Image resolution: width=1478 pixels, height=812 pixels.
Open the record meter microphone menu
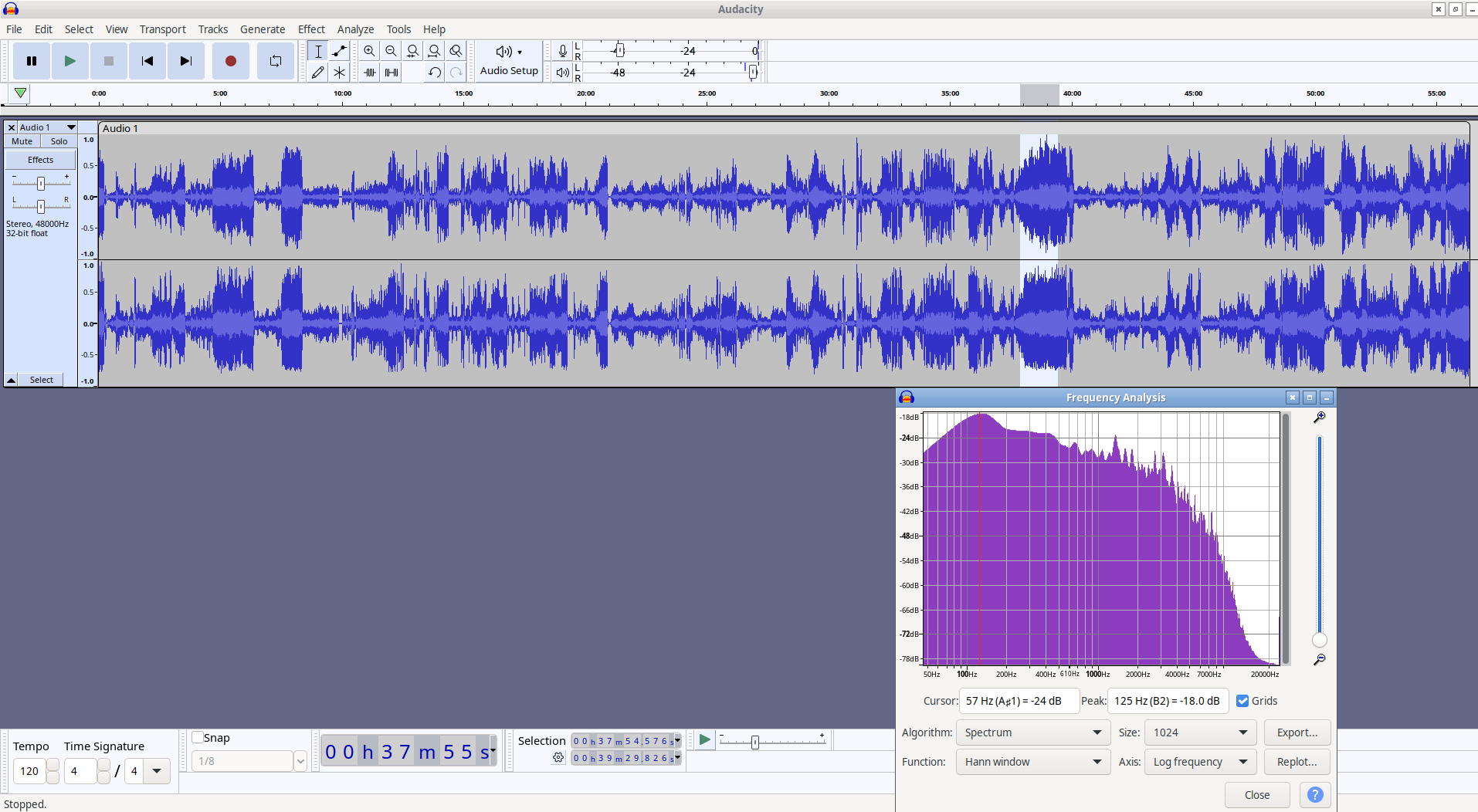pyautogui.click(x=563, y=51)
